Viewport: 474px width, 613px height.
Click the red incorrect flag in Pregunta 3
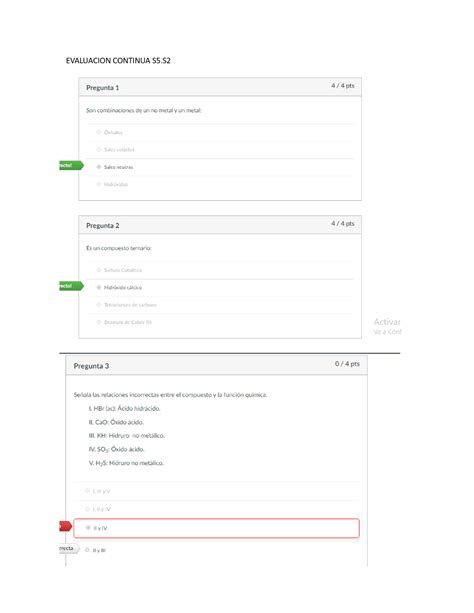click(x=66, y=526)
